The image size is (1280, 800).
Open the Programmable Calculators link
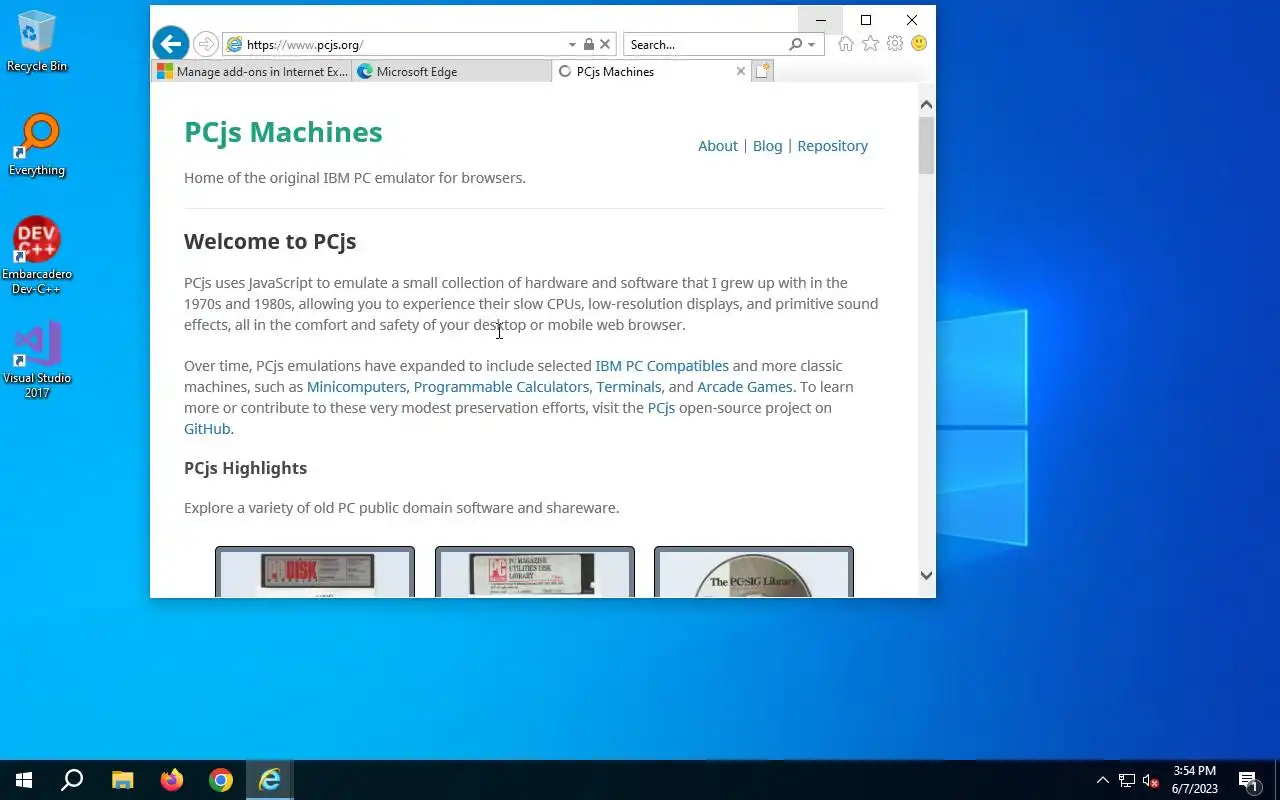[501, 387]
